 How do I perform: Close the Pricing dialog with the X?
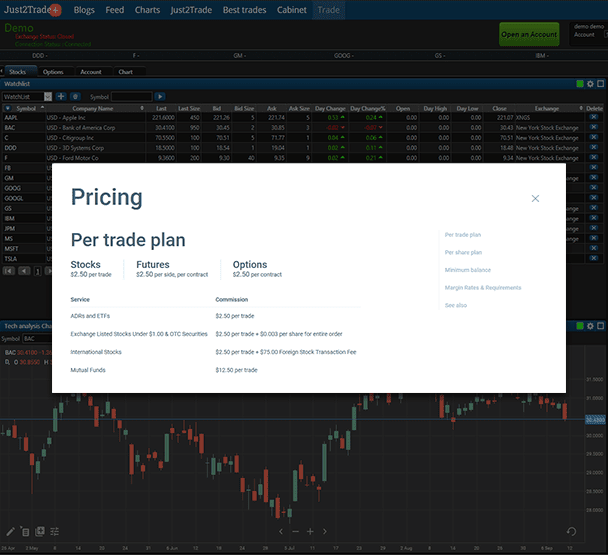(535, 199)
